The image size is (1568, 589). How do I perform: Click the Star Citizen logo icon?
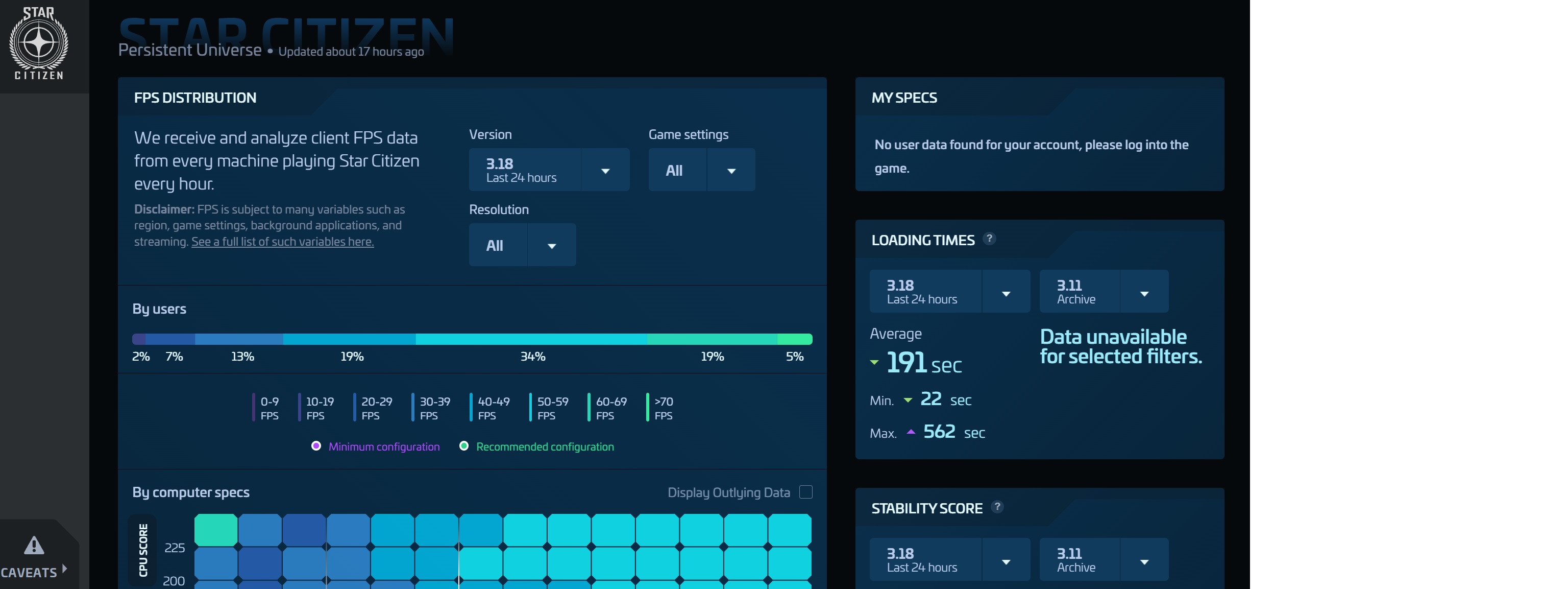pos(38,42)
